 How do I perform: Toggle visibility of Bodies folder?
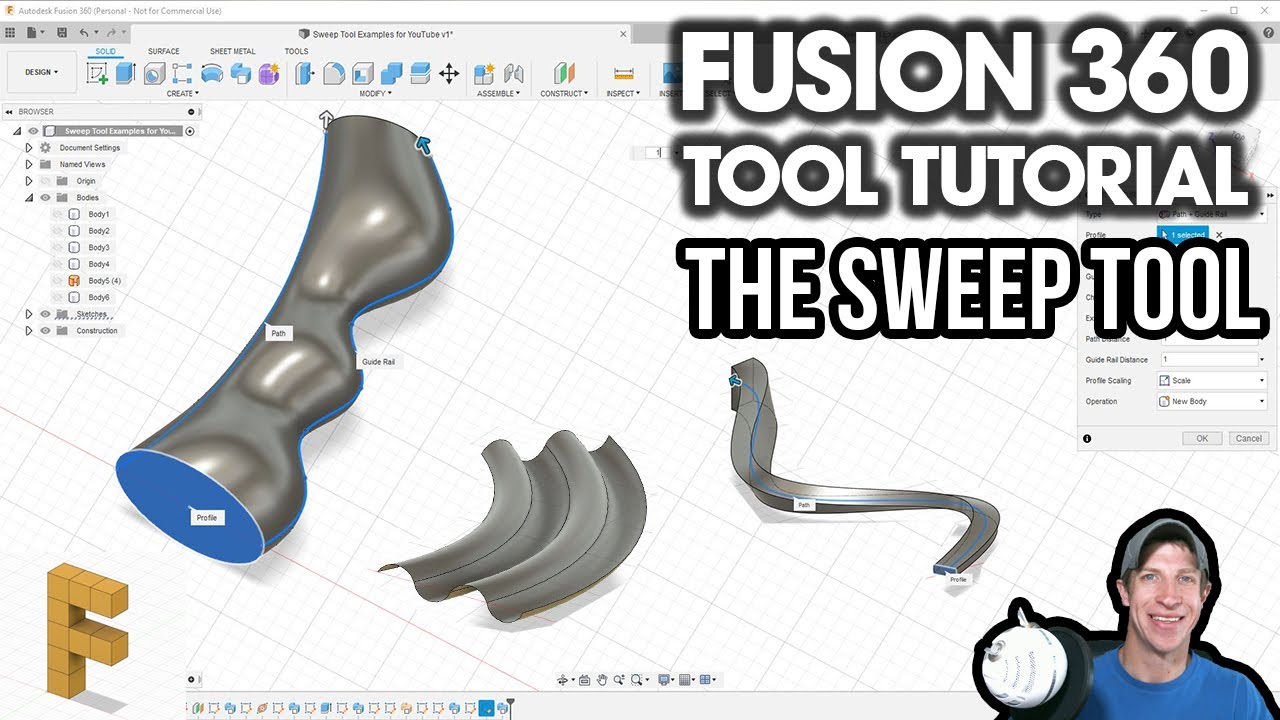point(46,198)
